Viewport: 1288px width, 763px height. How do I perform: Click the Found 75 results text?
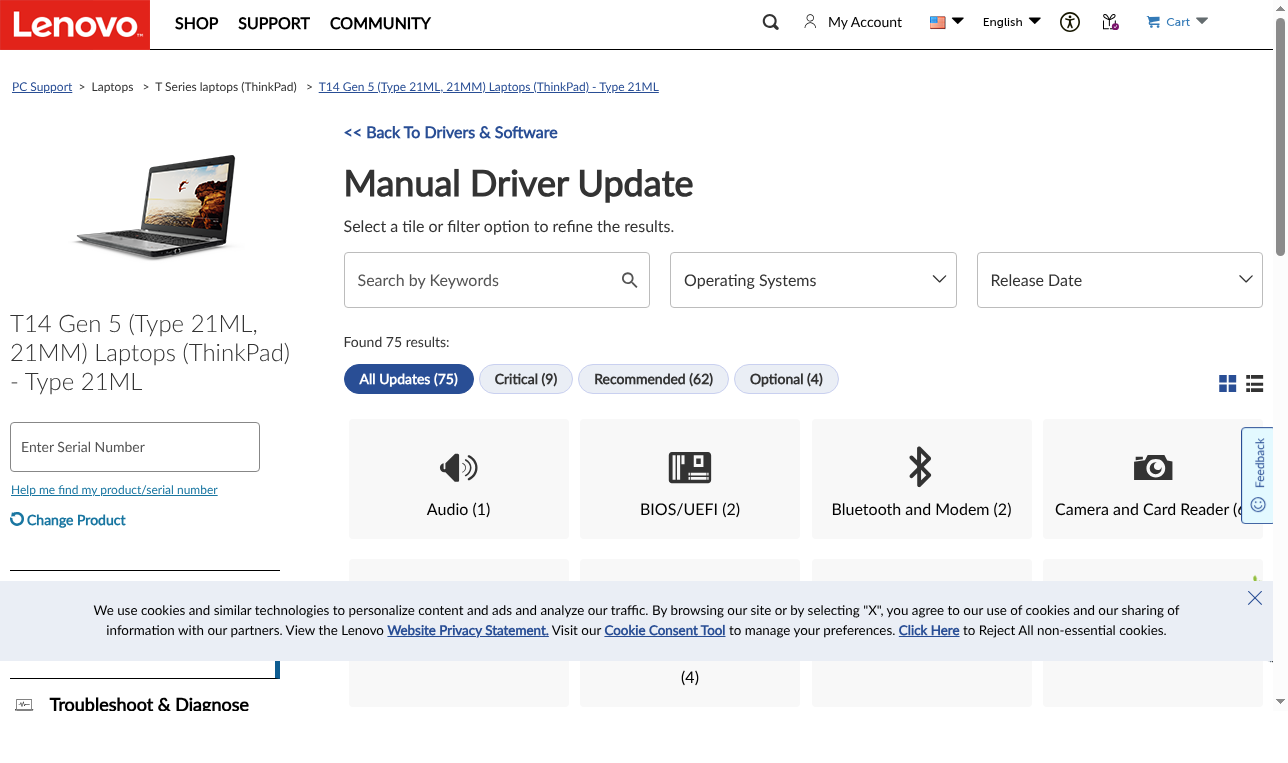(396, 342)
